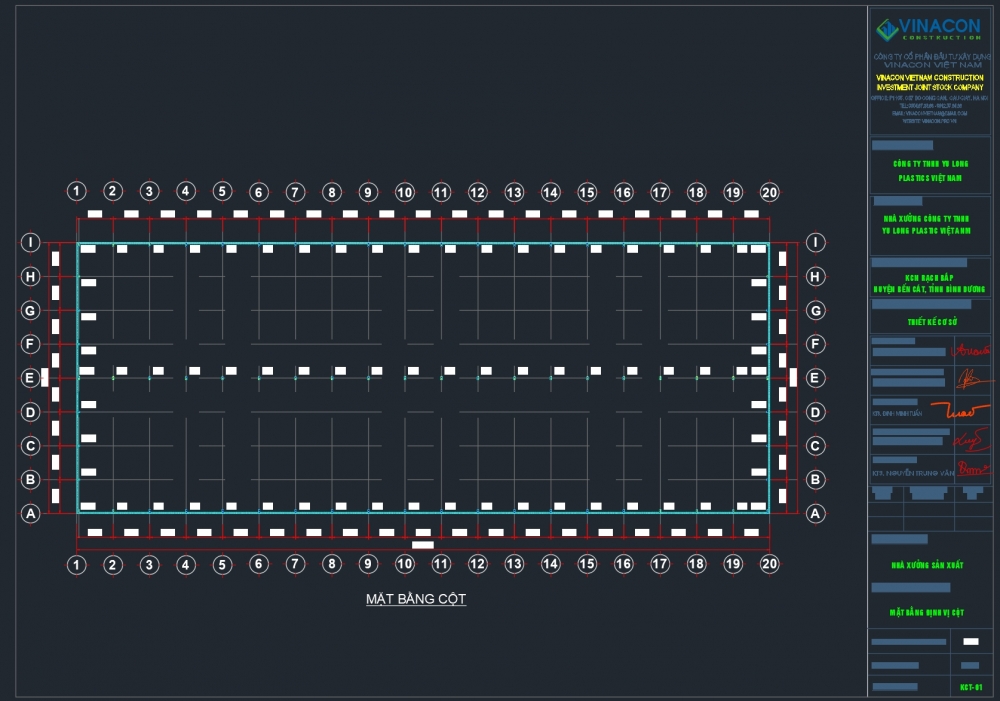Click the MẶT BẰNG ĐỊNH VỊ CỘT label
1000x701 pixels.
[929, 611]
